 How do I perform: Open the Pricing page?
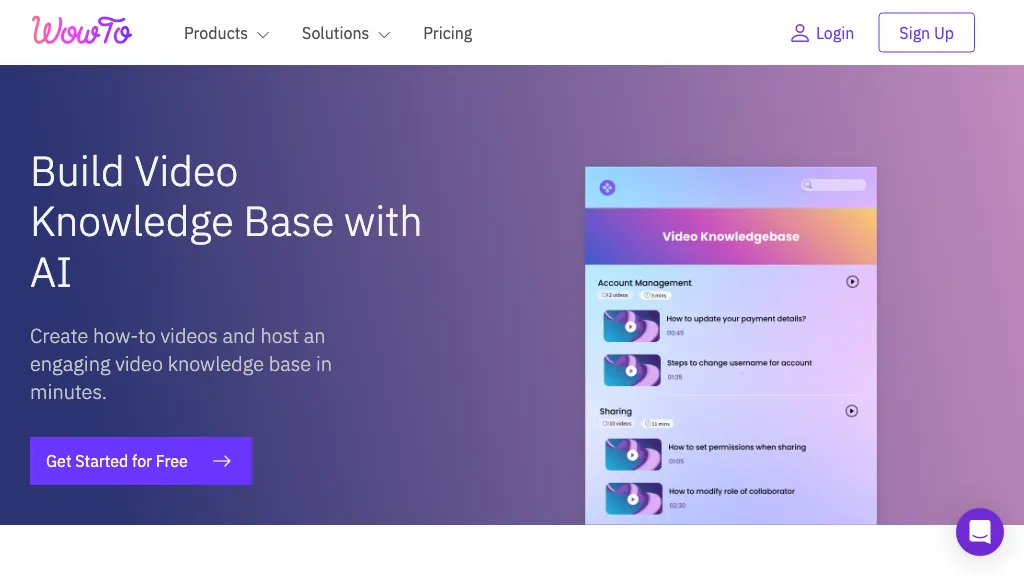click(447, 33)
